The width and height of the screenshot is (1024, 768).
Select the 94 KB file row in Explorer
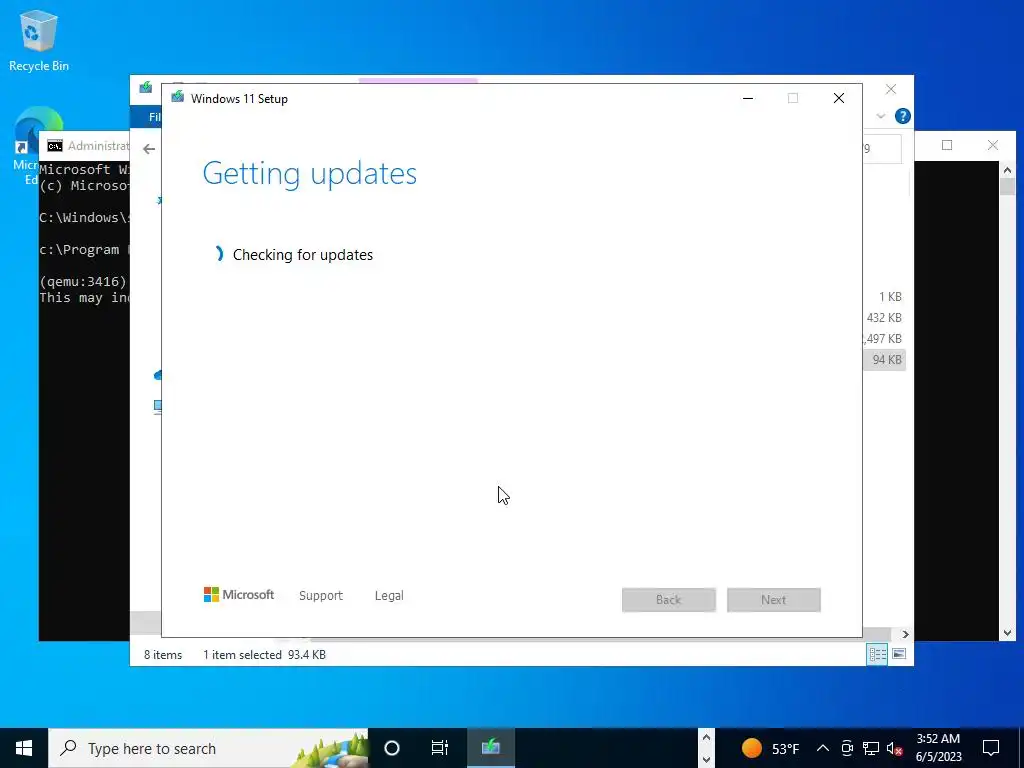(884, 360)
